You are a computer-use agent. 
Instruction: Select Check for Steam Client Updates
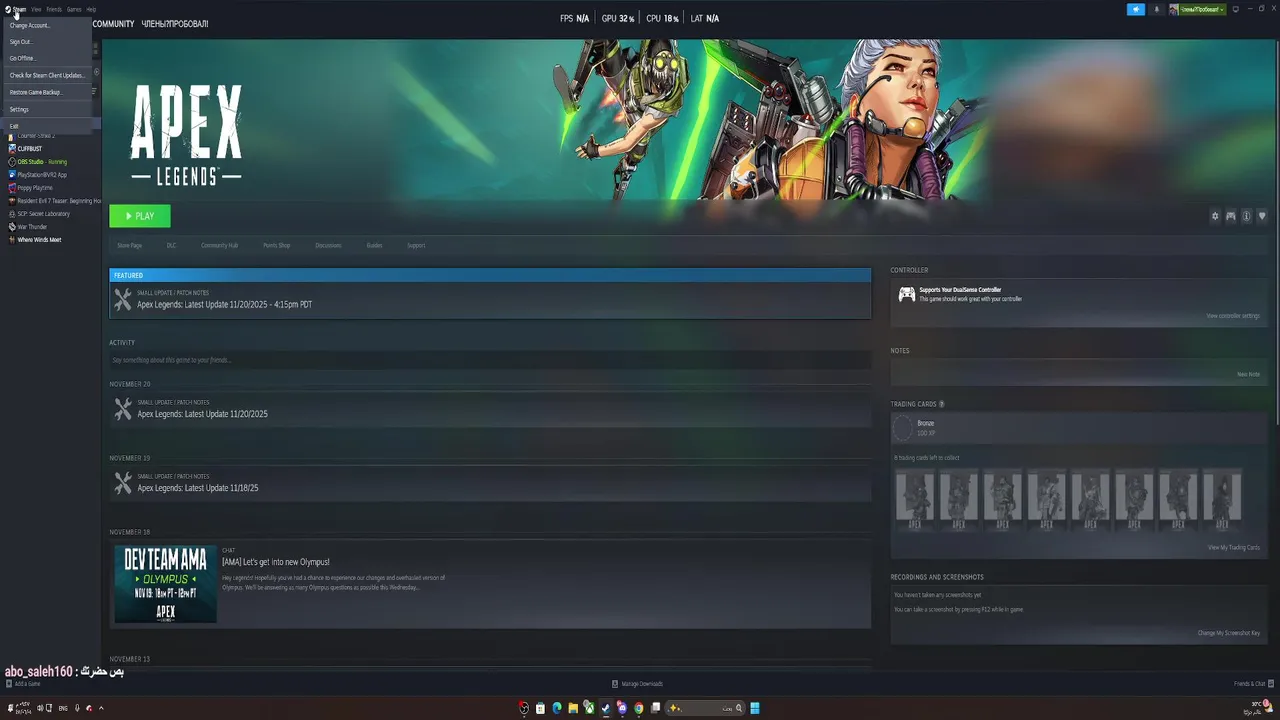point(46,75)
